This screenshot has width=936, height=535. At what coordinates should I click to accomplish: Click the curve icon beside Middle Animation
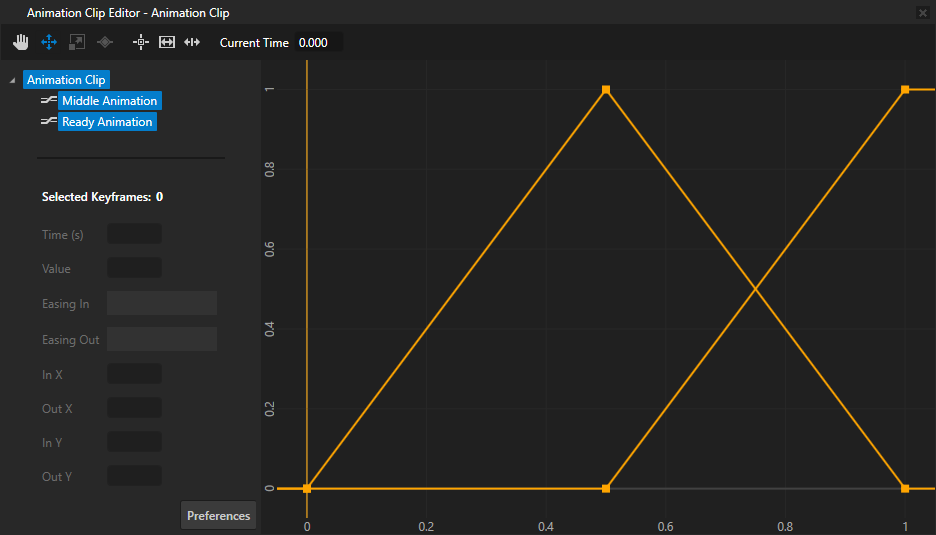tap(48, 101)
